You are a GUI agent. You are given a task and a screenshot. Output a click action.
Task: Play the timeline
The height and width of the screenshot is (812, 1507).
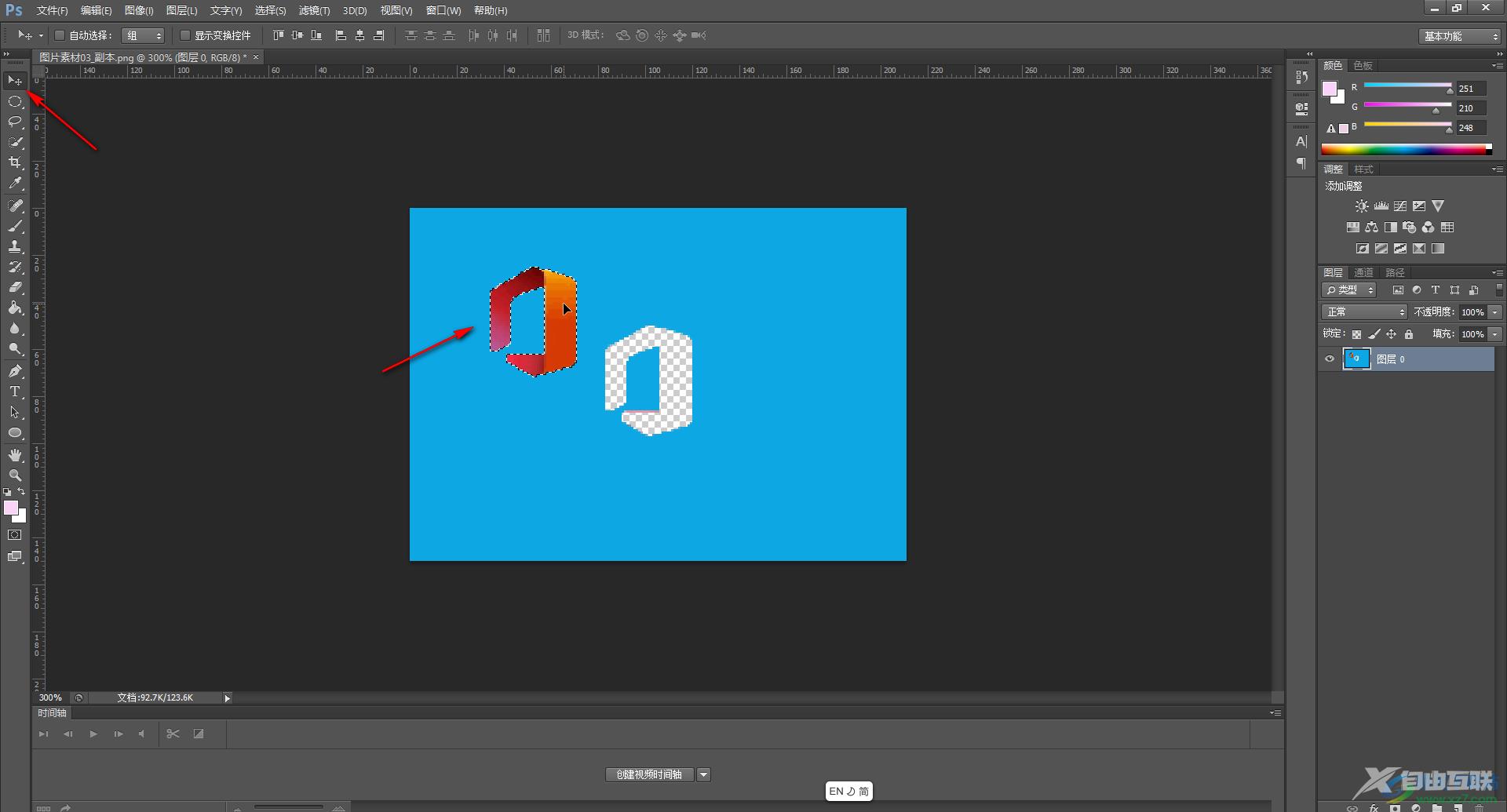tap(93, 734)
